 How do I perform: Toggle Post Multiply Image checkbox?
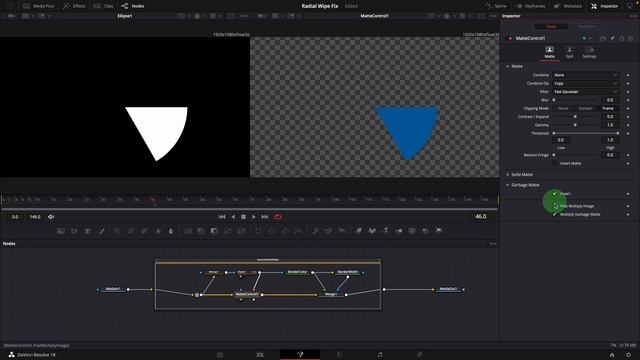point(554,206)
